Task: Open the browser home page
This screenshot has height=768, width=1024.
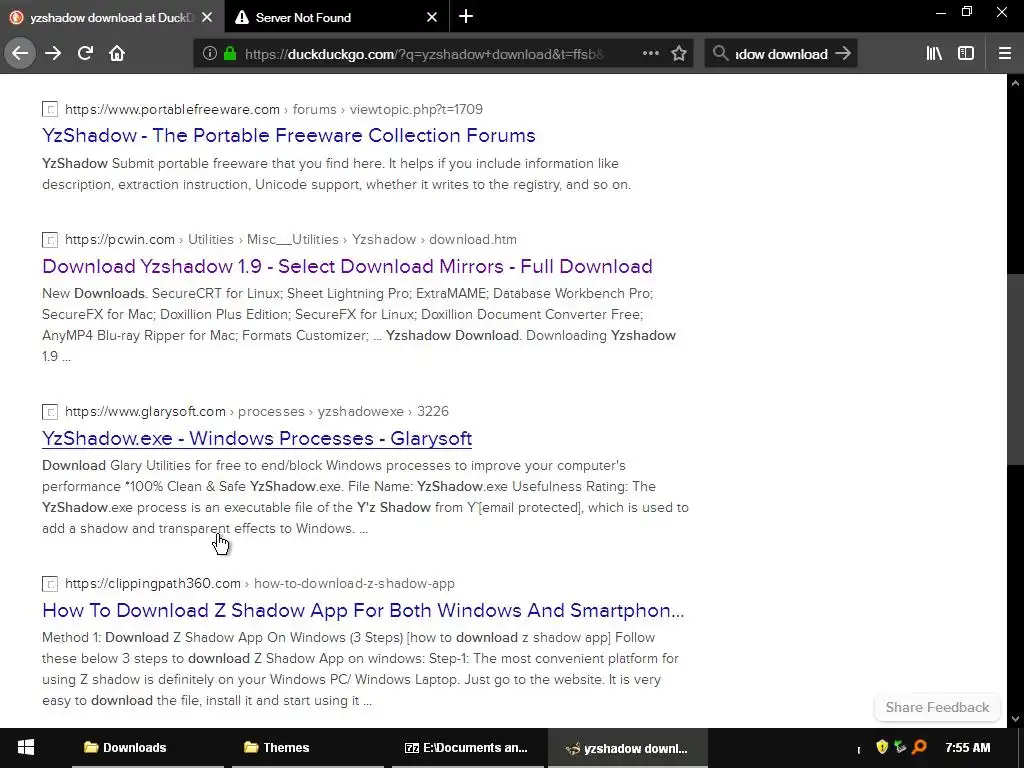Action: (117, 53)
